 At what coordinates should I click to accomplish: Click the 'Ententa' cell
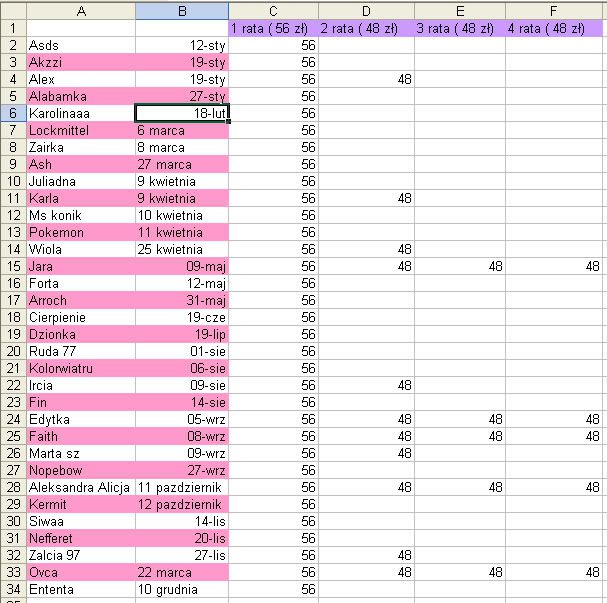tap(81, 589)
